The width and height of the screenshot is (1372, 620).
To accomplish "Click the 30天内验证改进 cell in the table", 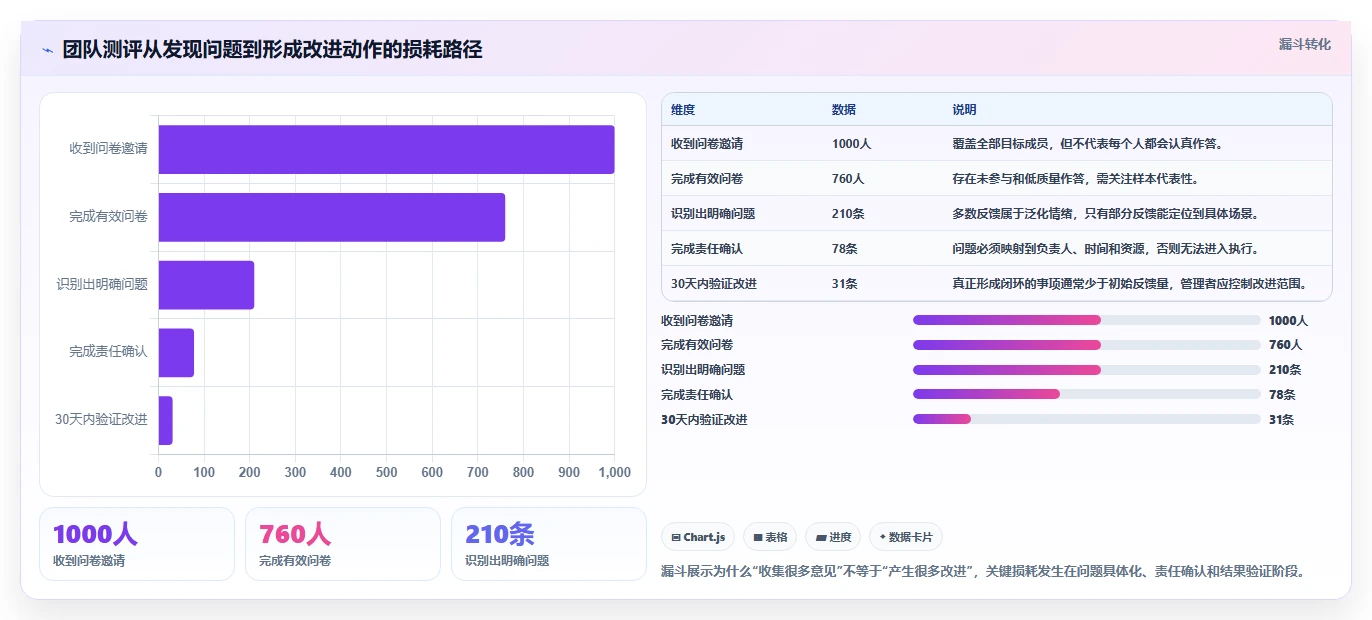I will click(x=714, y=284).
